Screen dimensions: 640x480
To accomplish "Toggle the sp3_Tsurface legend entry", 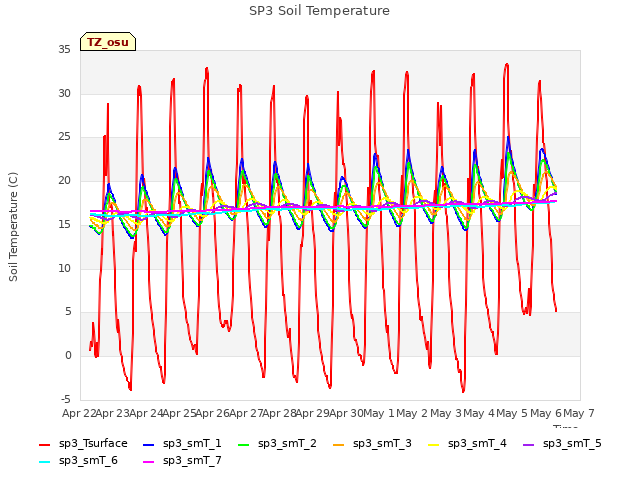I will pyautogui.click(x=83, y=444).
